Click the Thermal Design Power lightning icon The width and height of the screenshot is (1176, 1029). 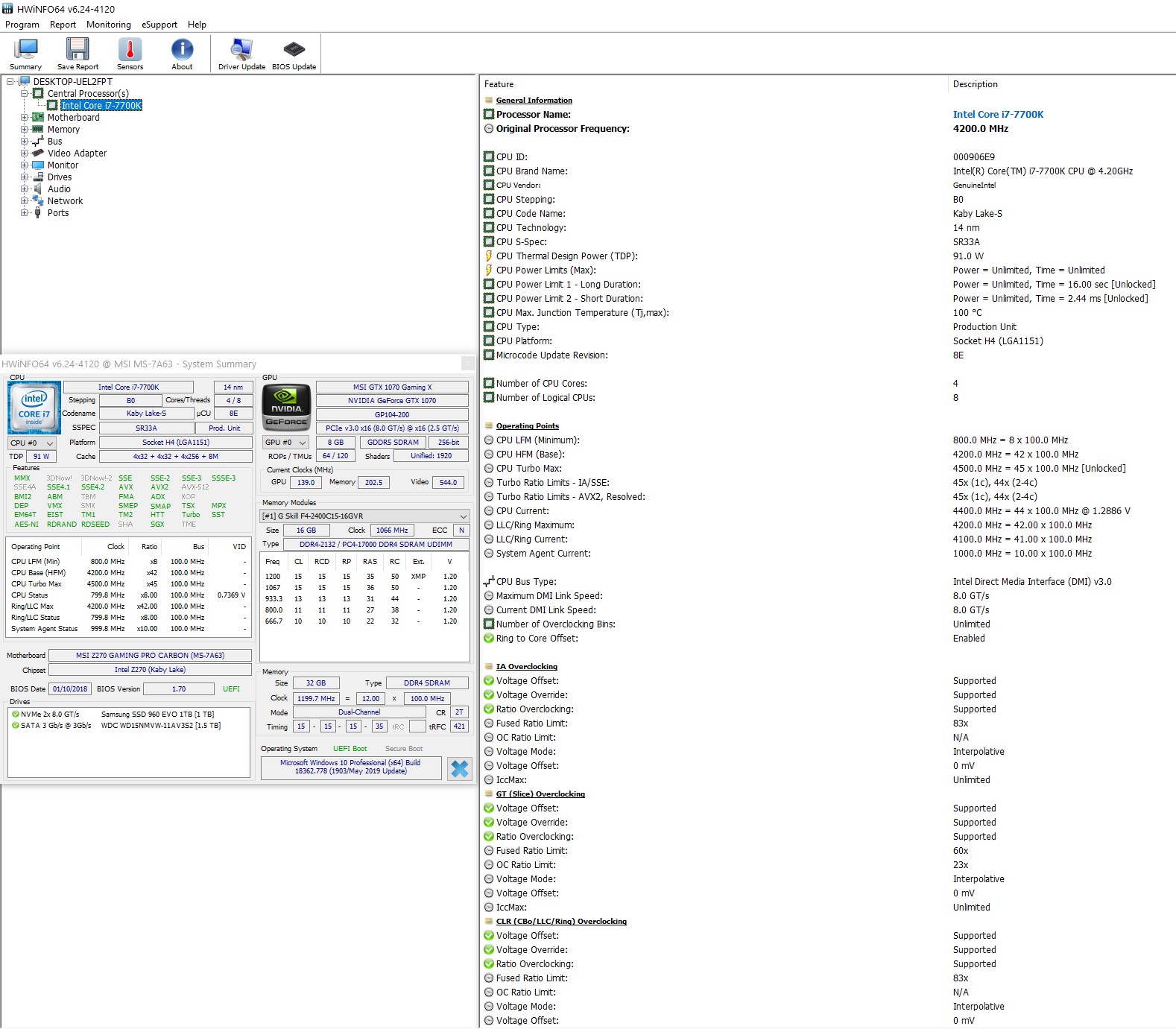click(x=489, y=256)
